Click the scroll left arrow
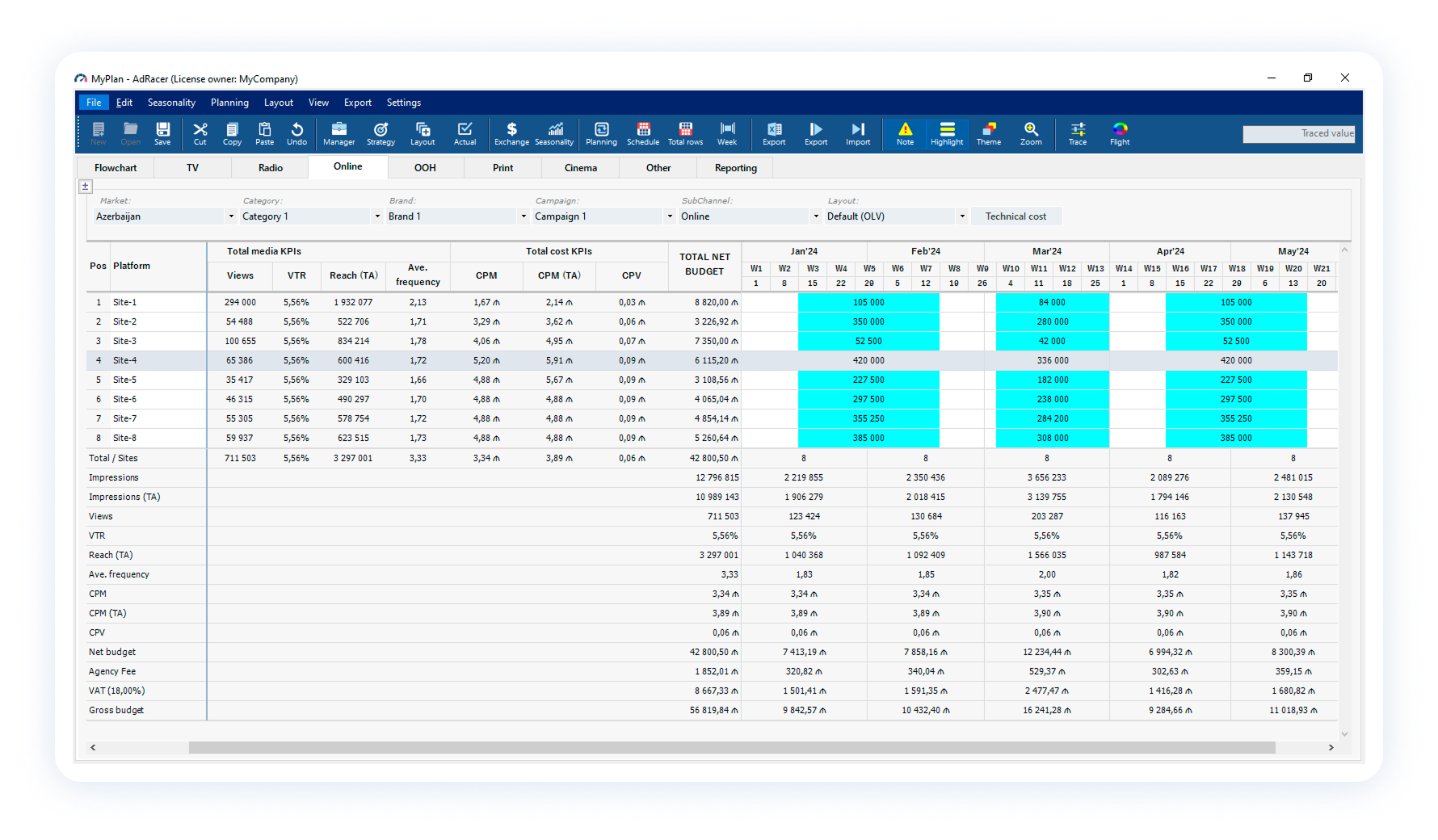 click(93, 748)
